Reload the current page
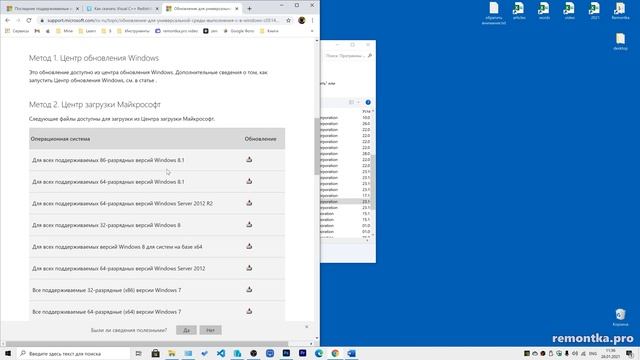 pyautogui.click(x=29, y=20)
